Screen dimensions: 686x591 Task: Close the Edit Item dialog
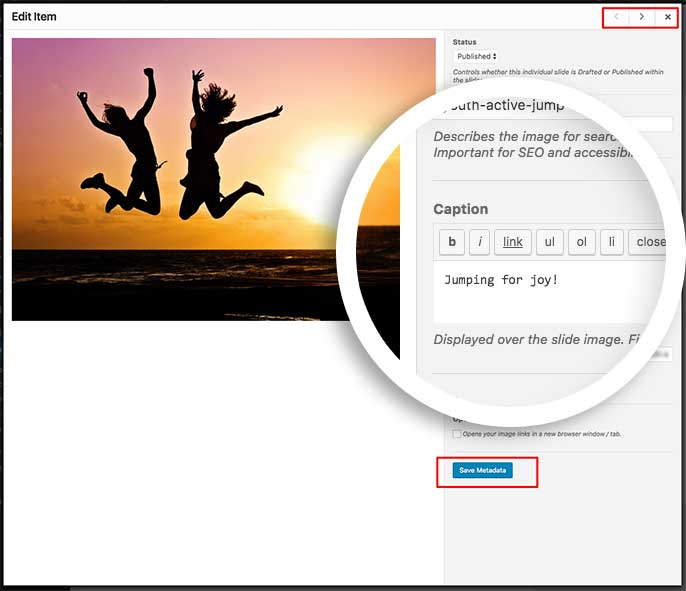tap(667, 17)
